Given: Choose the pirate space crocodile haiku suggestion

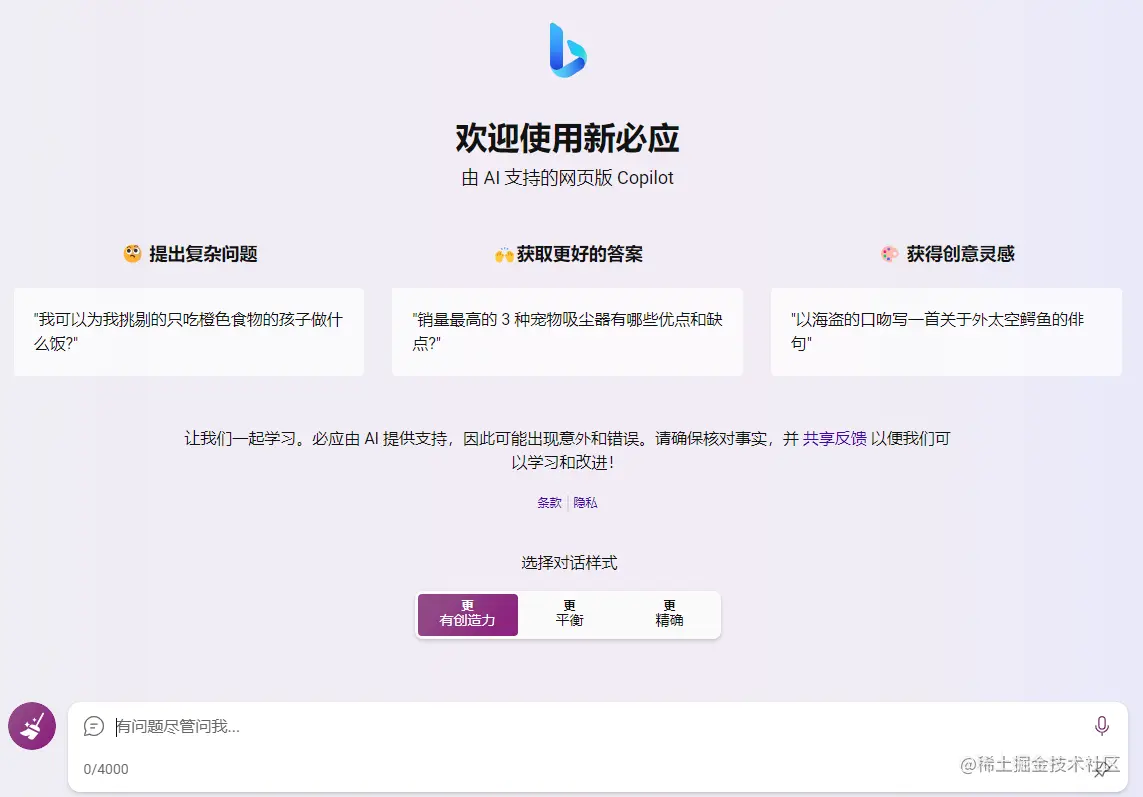Looking at the screenshot, I should [x=946, y=332].
